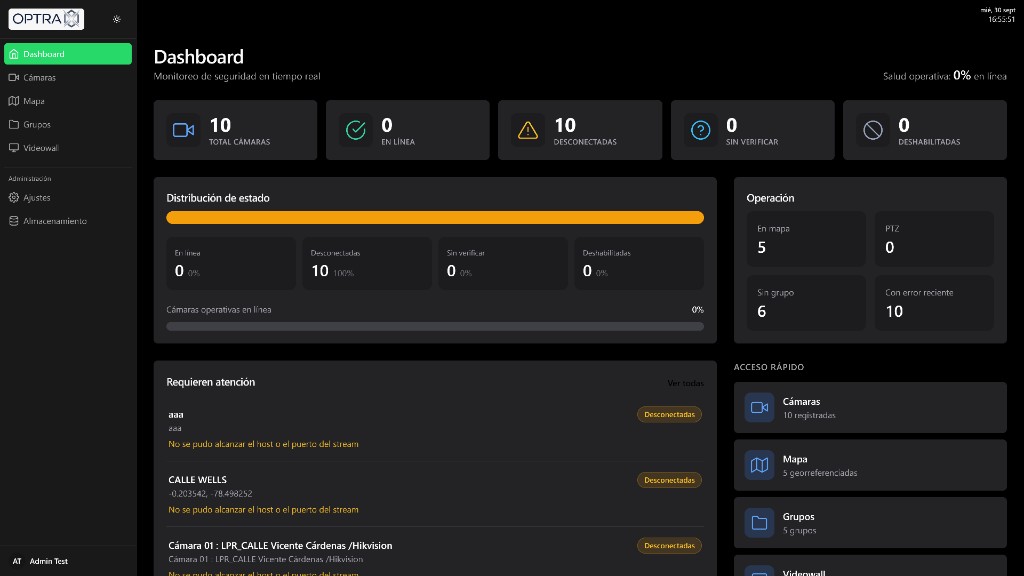Open the CALLE WELLS camera row
The image size is (1024, 576).
pyautogui.click(x=435, y=494)
